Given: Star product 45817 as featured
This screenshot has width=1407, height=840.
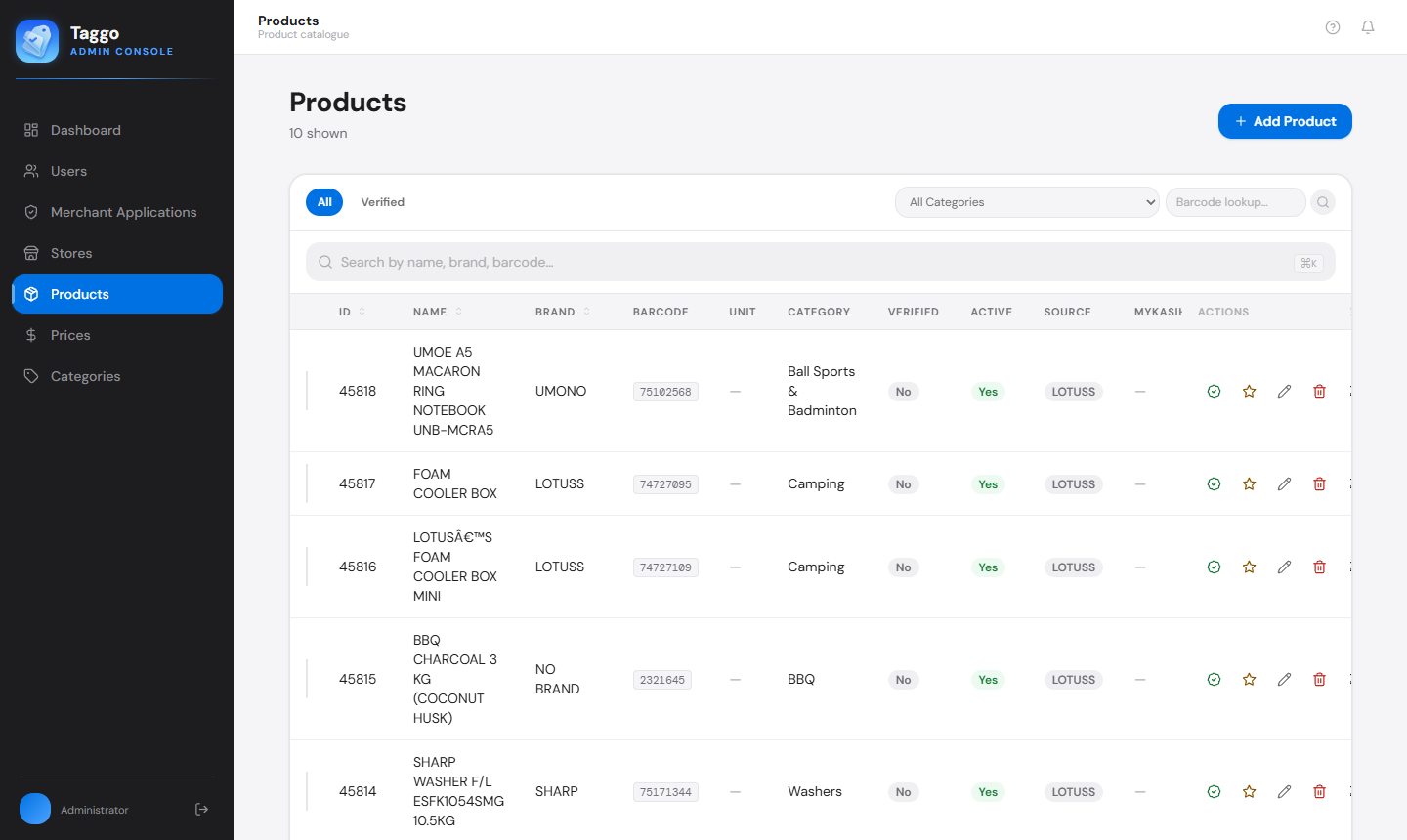Looking at the screenshot, I should coord(1249,483).
